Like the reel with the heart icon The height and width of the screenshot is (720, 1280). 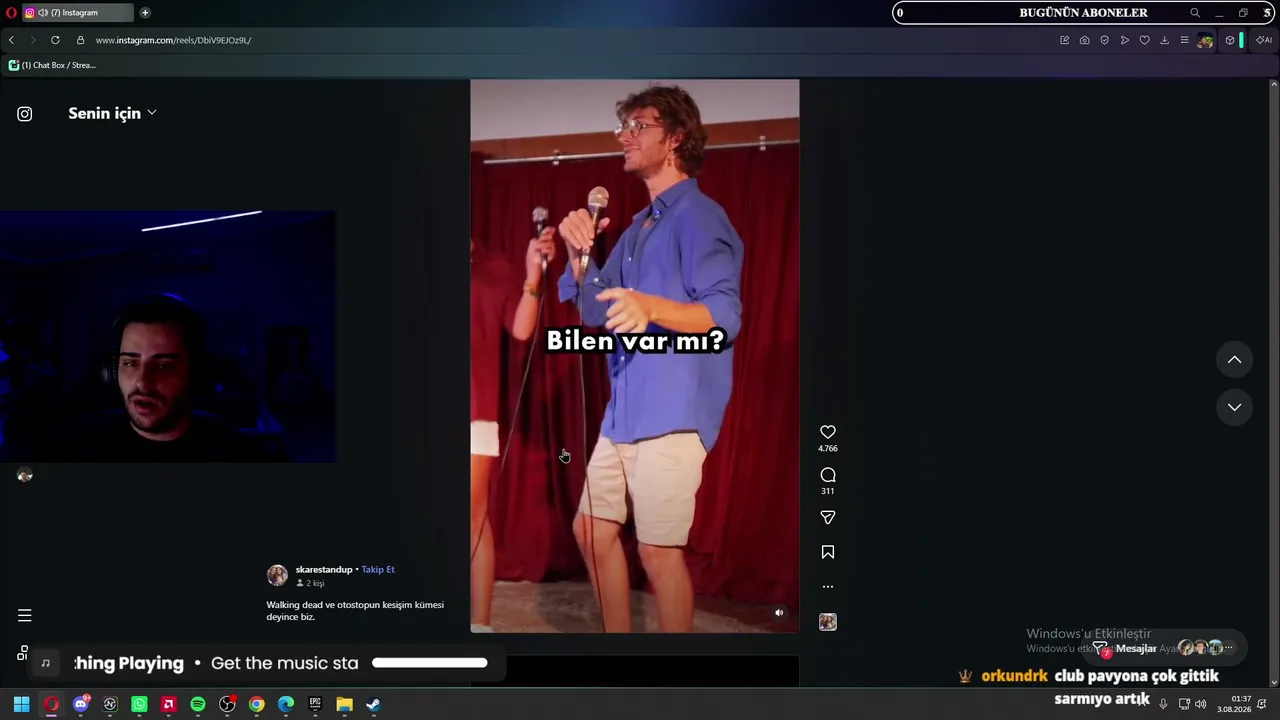828,432
